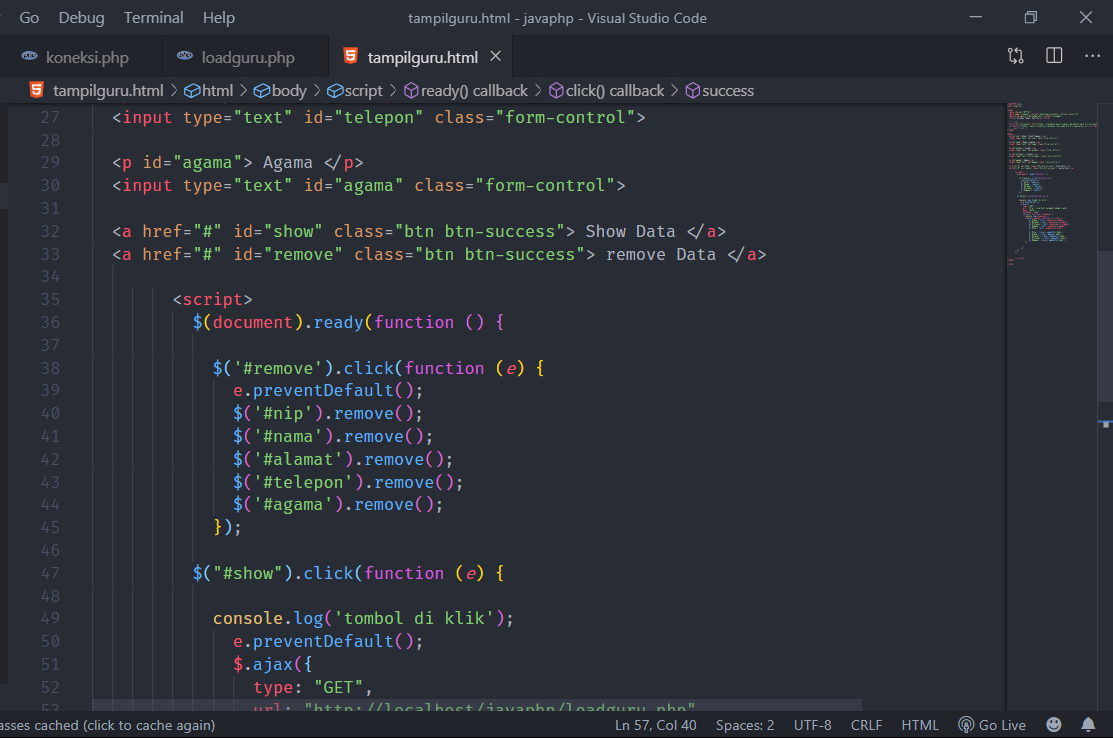Click the $('#agama').remove() line
This screenshot has width=1113, height=738.
(338, 505)
